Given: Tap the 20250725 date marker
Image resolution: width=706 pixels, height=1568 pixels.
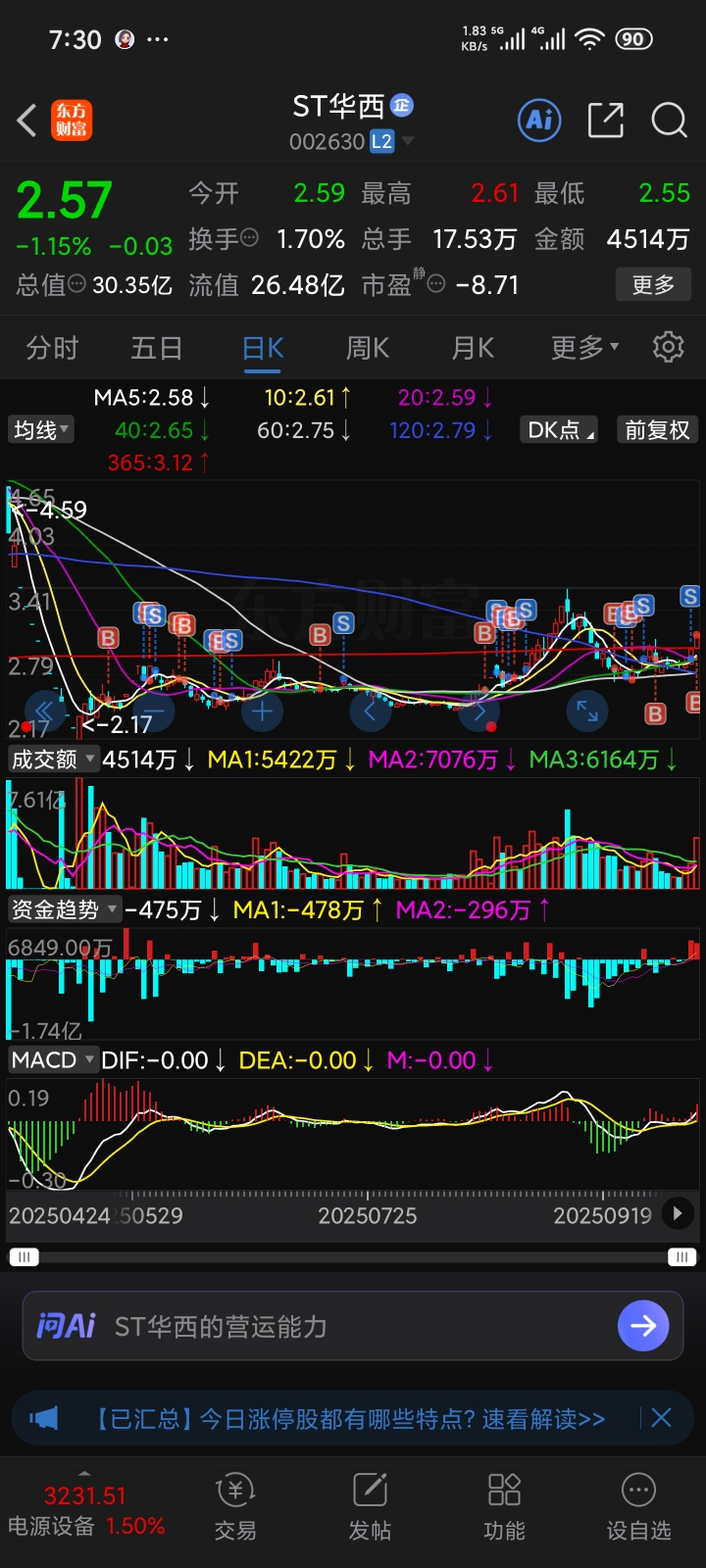Looking at the screenshot, I should coord(368,1216).
